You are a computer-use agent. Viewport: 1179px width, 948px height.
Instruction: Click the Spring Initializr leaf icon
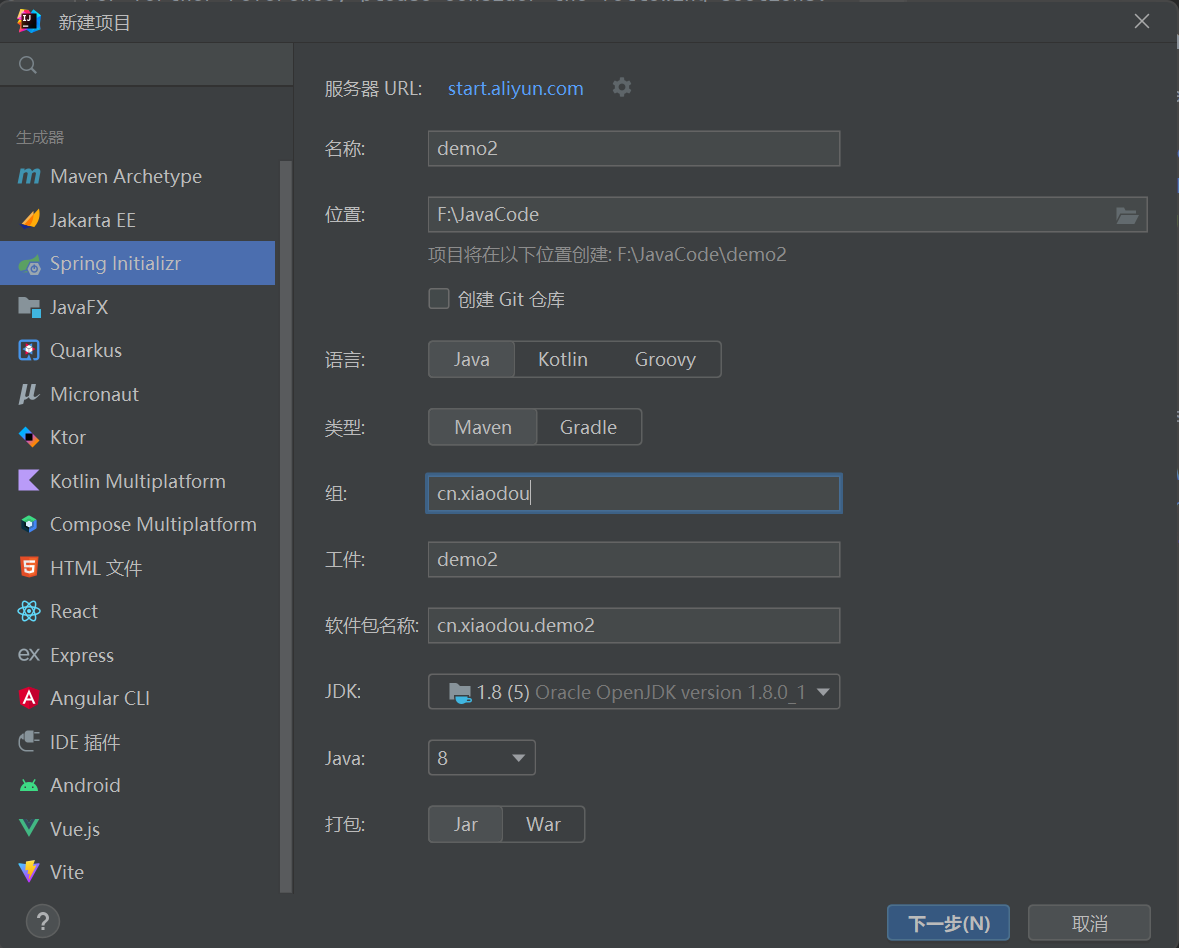(29, 264)
